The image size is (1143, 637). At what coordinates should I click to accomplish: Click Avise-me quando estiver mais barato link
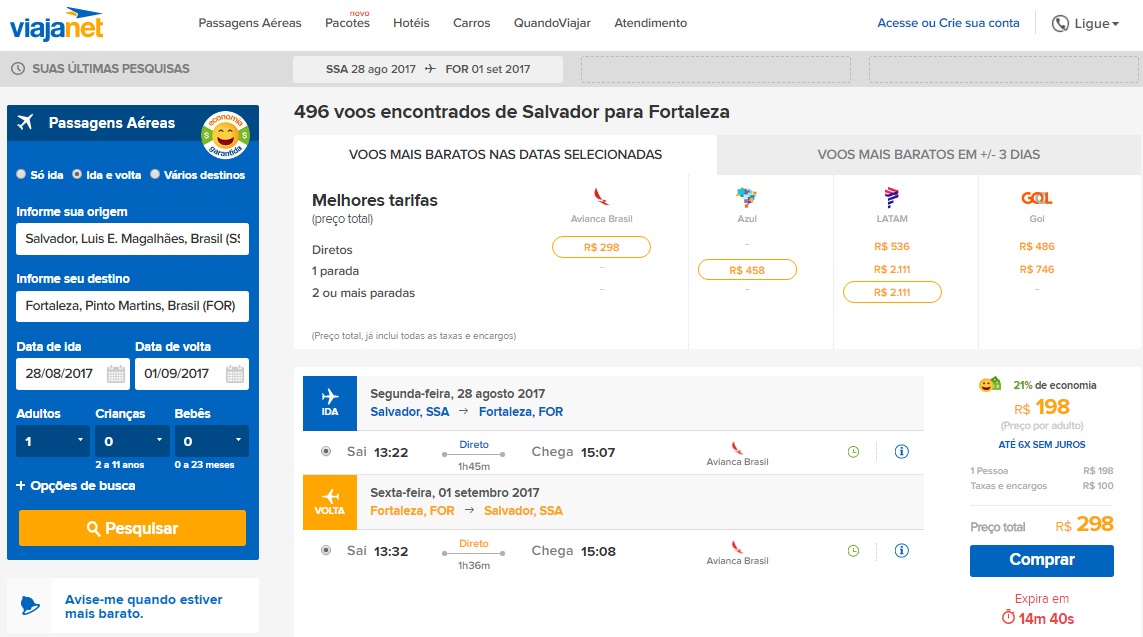(144, 606)
